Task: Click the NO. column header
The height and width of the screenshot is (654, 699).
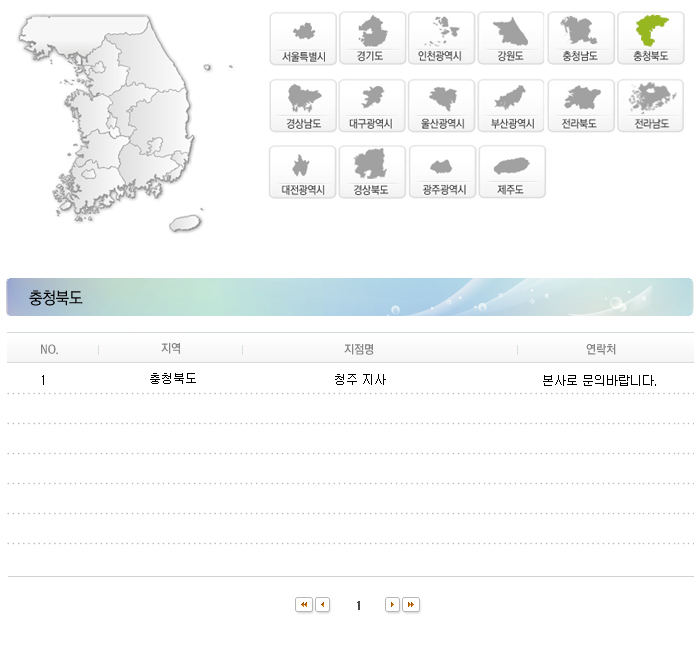Action: click(x=49, y=349)
